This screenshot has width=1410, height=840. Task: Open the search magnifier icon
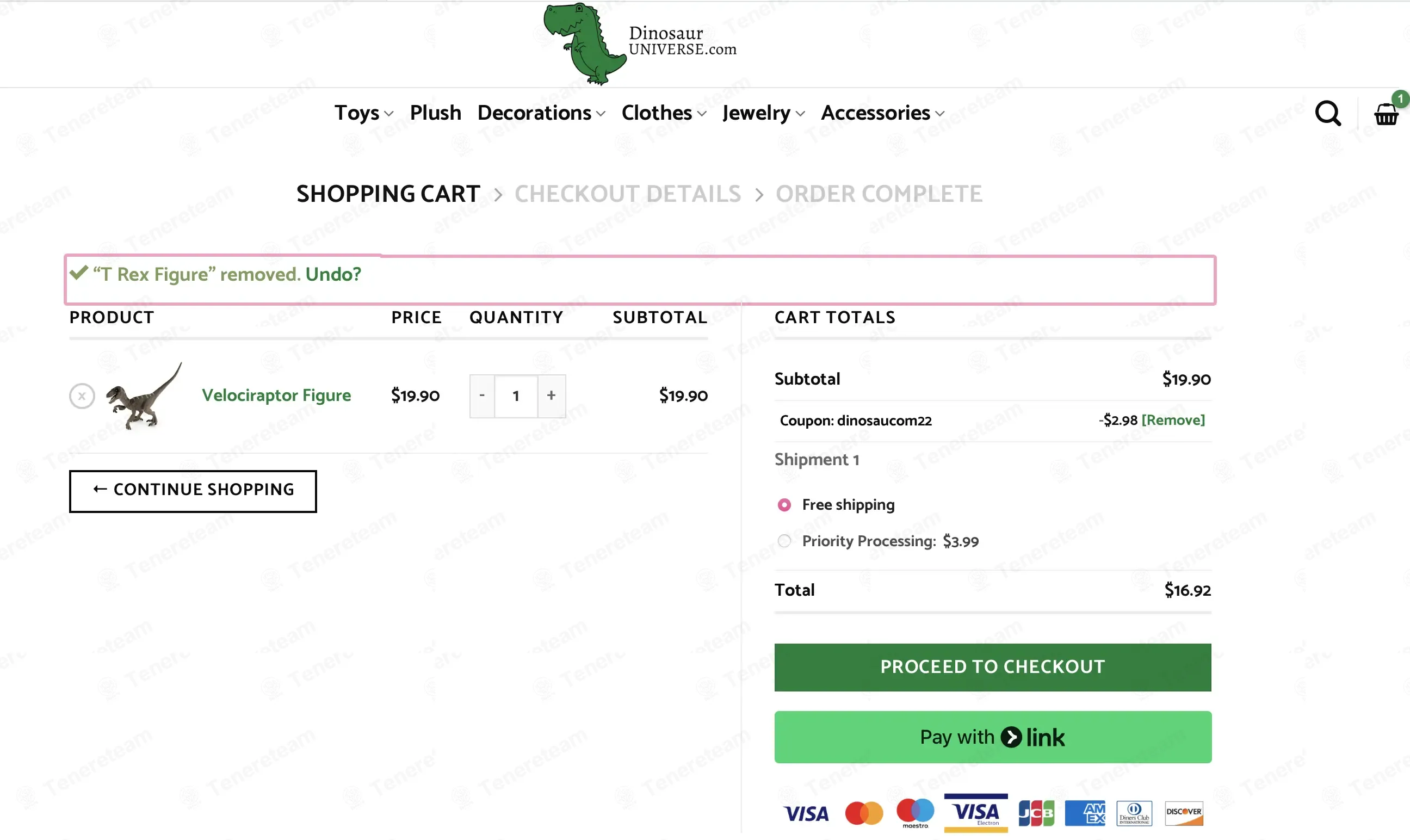click(1327, 113)
